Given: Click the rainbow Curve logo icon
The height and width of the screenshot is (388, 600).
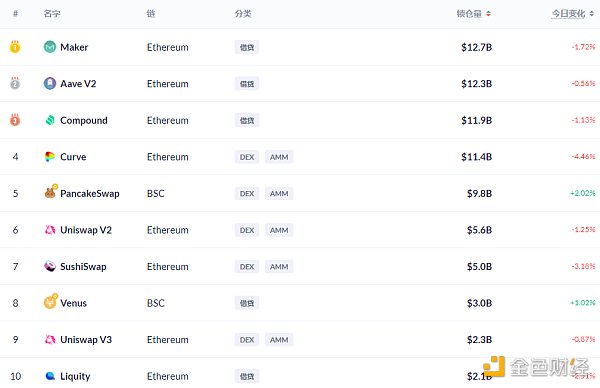Looking at the screenshot, I should [x=50, y=157].
